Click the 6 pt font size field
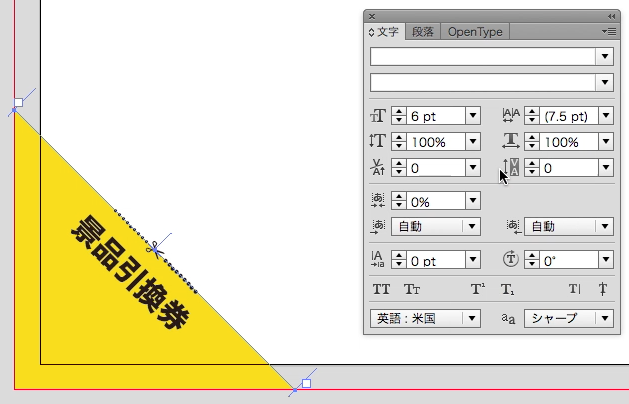 tap(436, 116)
